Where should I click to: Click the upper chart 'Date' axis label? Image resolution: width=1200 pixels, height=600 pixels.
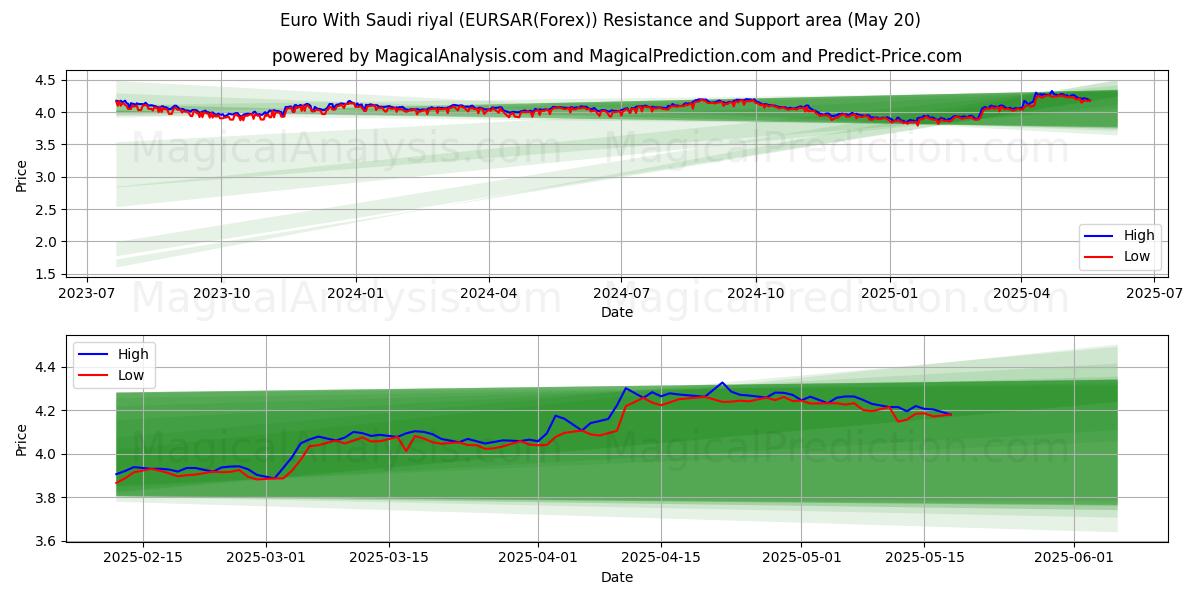[x=616, y=312]
